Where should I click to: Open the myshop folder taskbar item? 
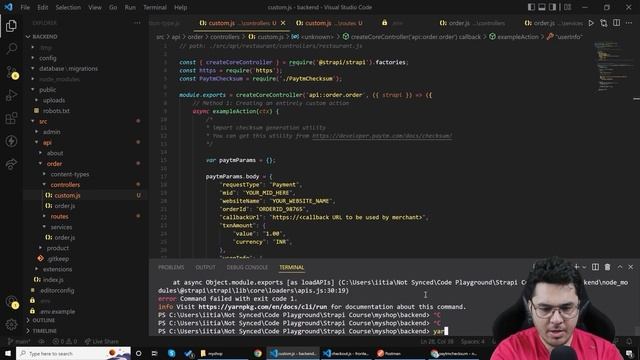(216, 353)
